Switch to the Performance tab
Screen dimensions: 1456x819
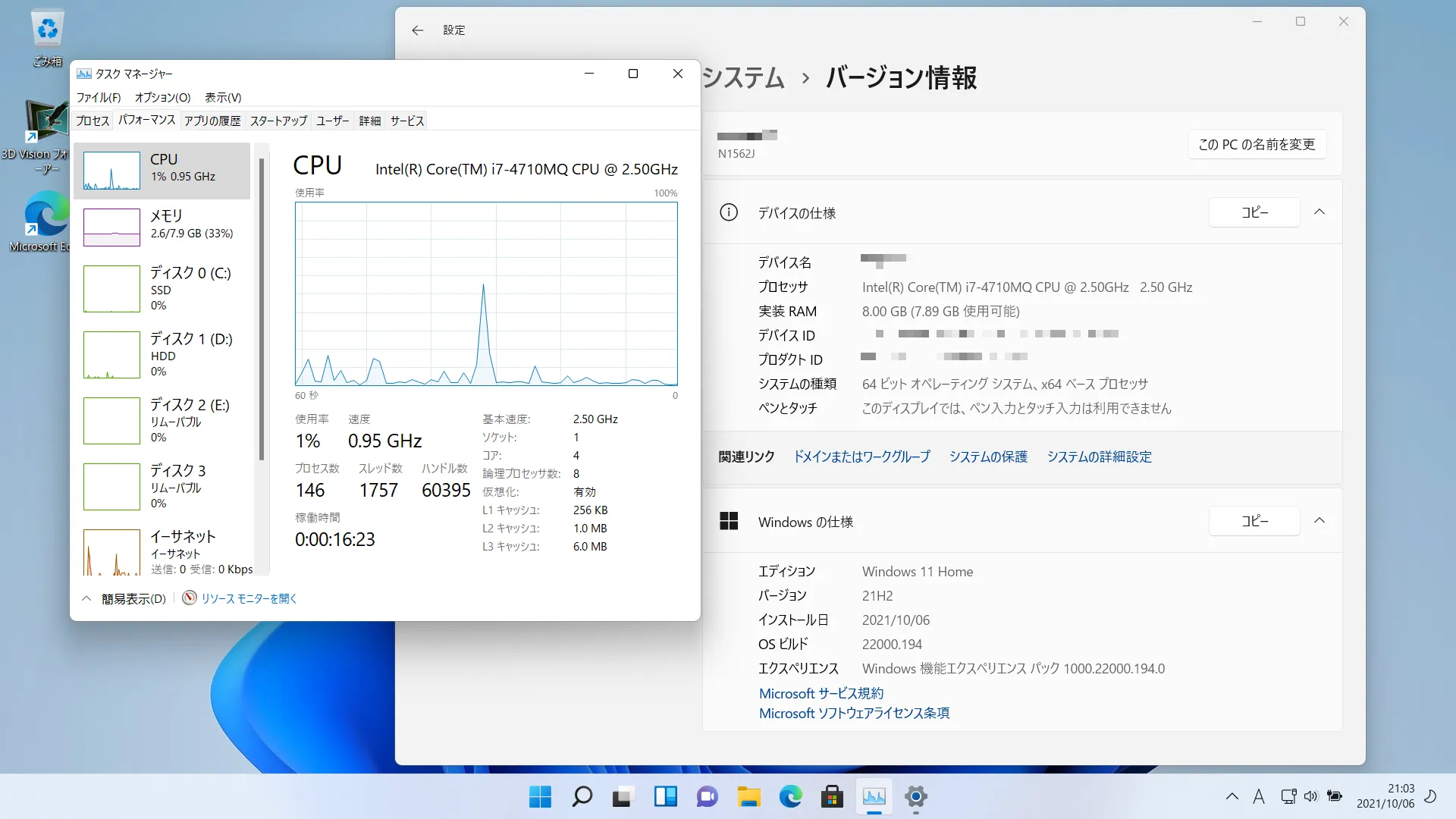click(x=147, y=120)
